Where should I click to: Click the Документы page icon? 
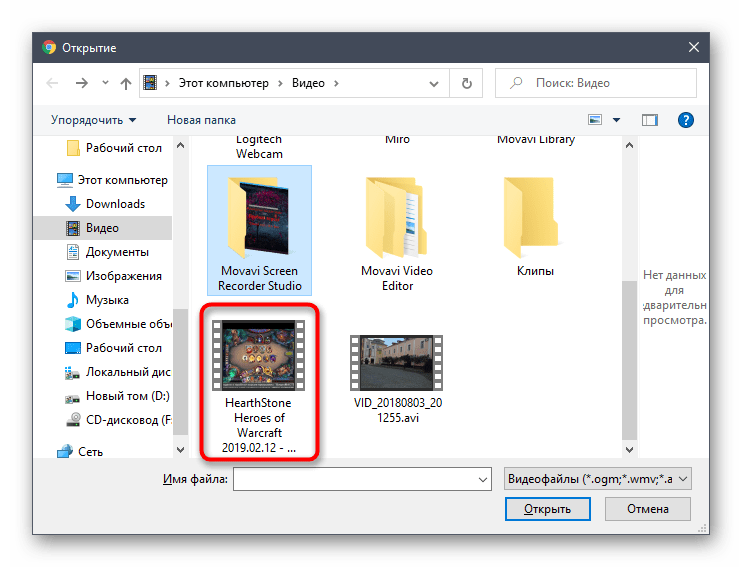(72, 252)
